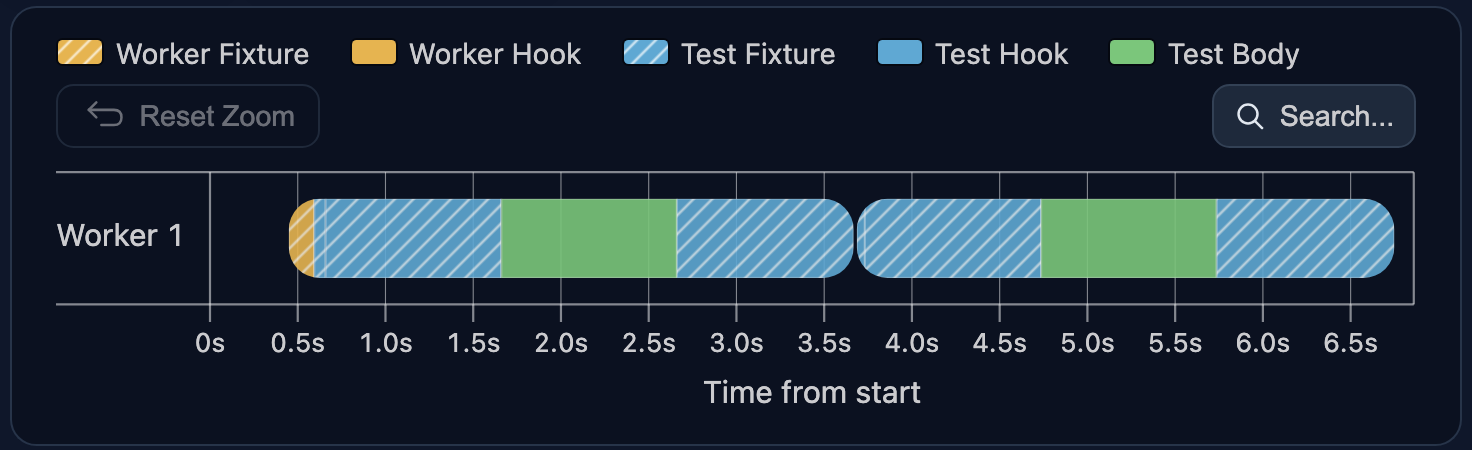This screenshot has height=450, width=1472.
Task: Click the undo arrow icon in Reset Zoom
Action: [x=105, y=116]
